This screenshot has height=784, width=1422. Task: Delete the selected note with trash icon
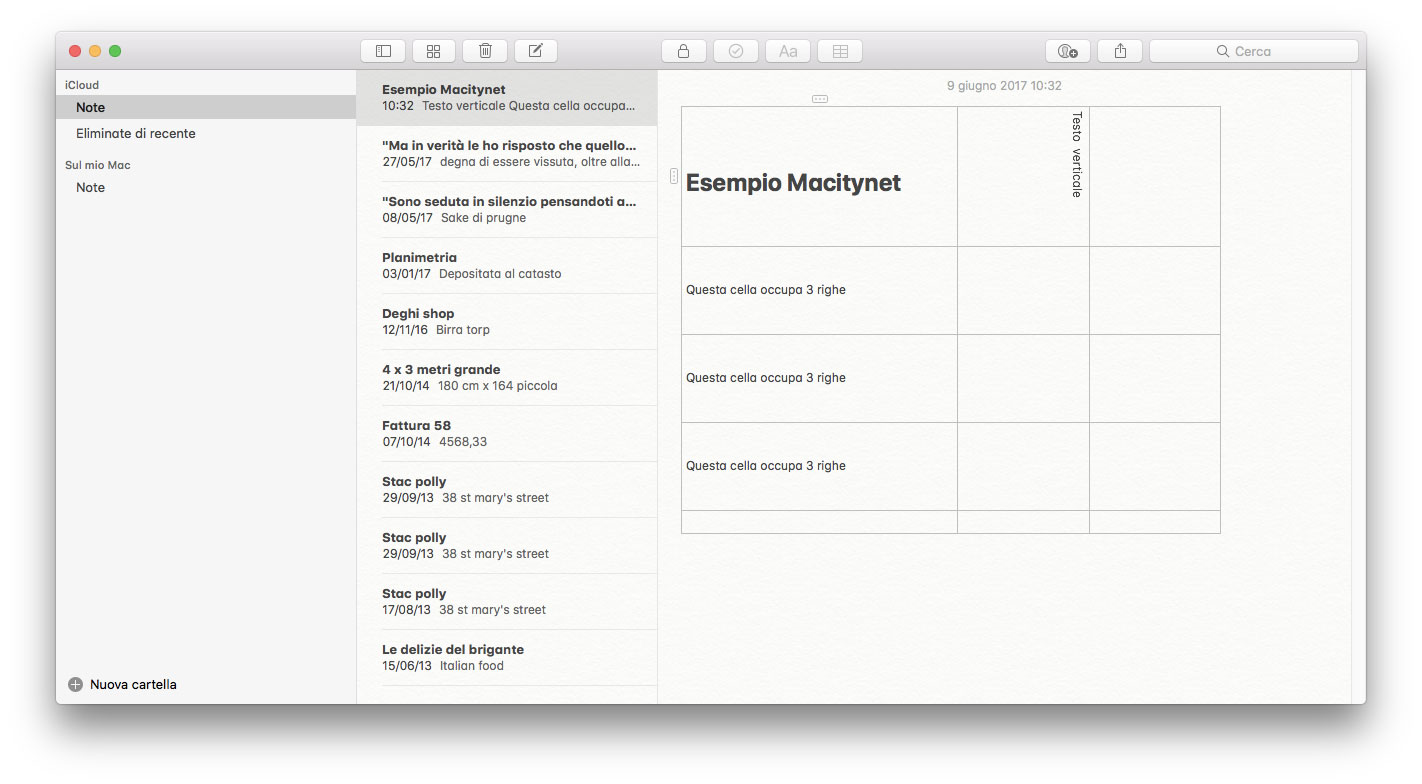[485, 51]
